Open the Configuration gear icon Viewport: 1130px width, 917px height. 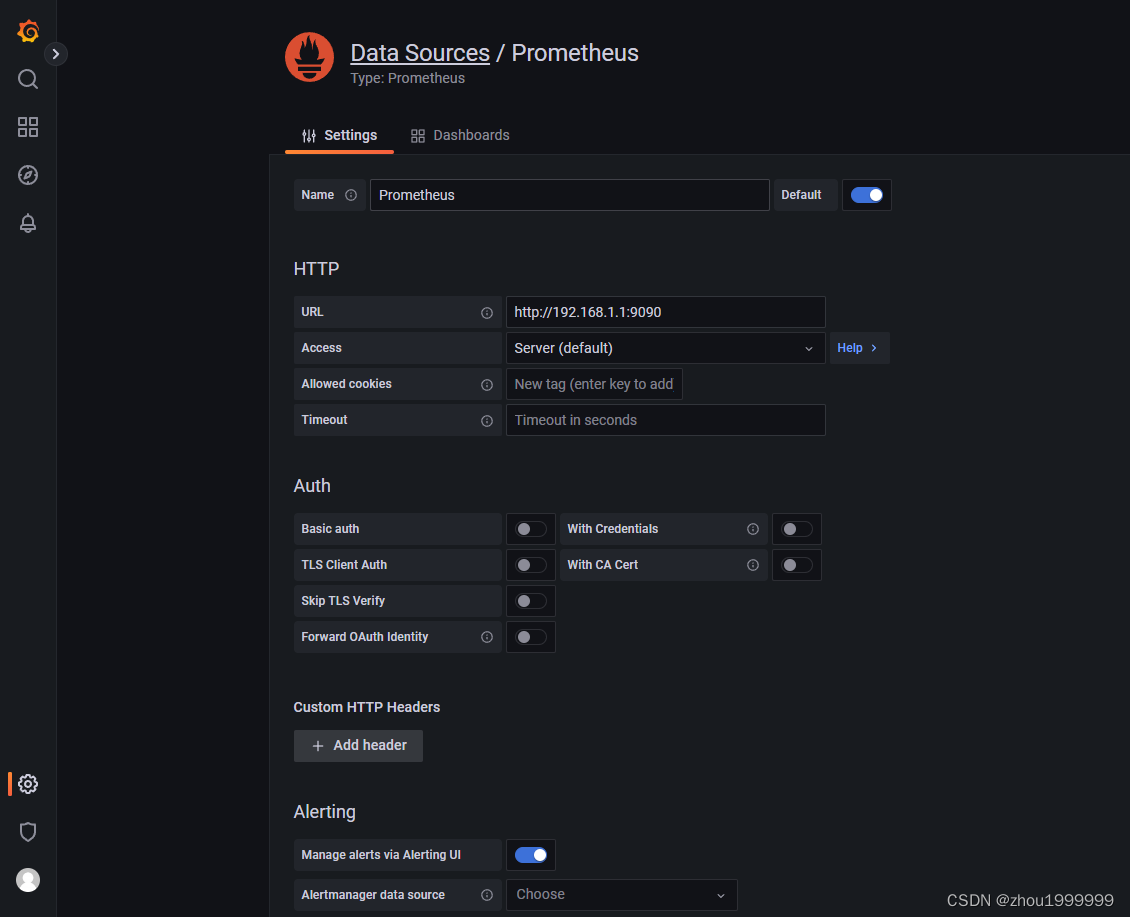[28, 784]
